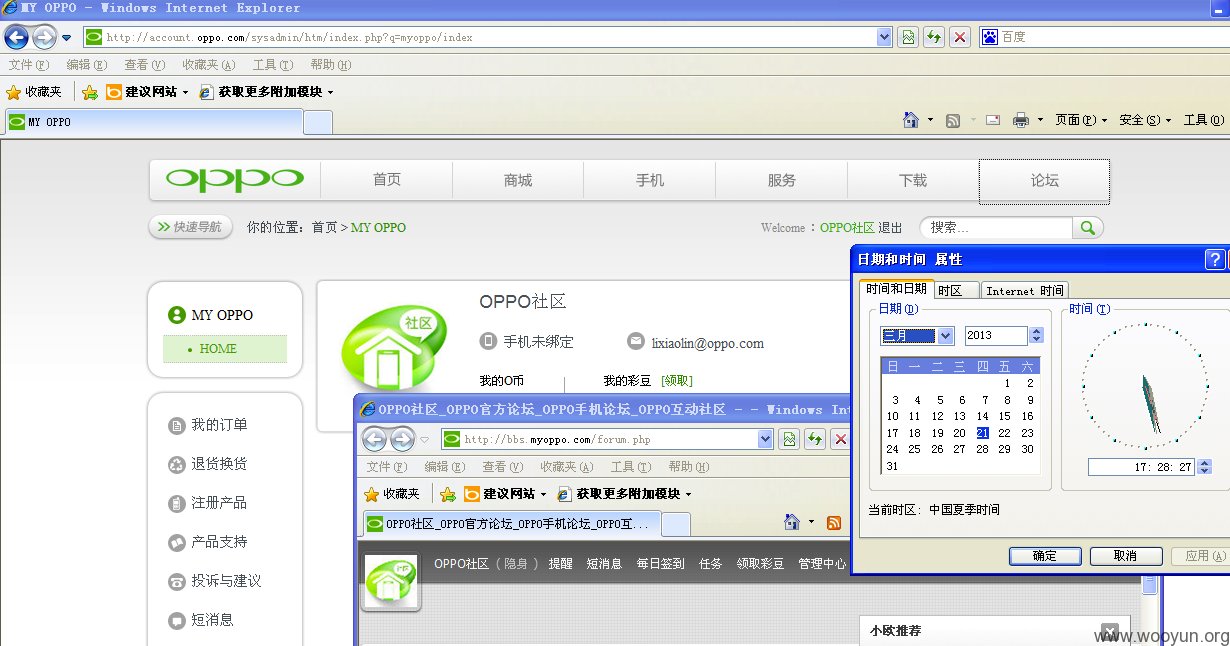Click the 百度 search box in IE
The height and width of the screenshot is (646, 1230).
tap(1104, 37)
